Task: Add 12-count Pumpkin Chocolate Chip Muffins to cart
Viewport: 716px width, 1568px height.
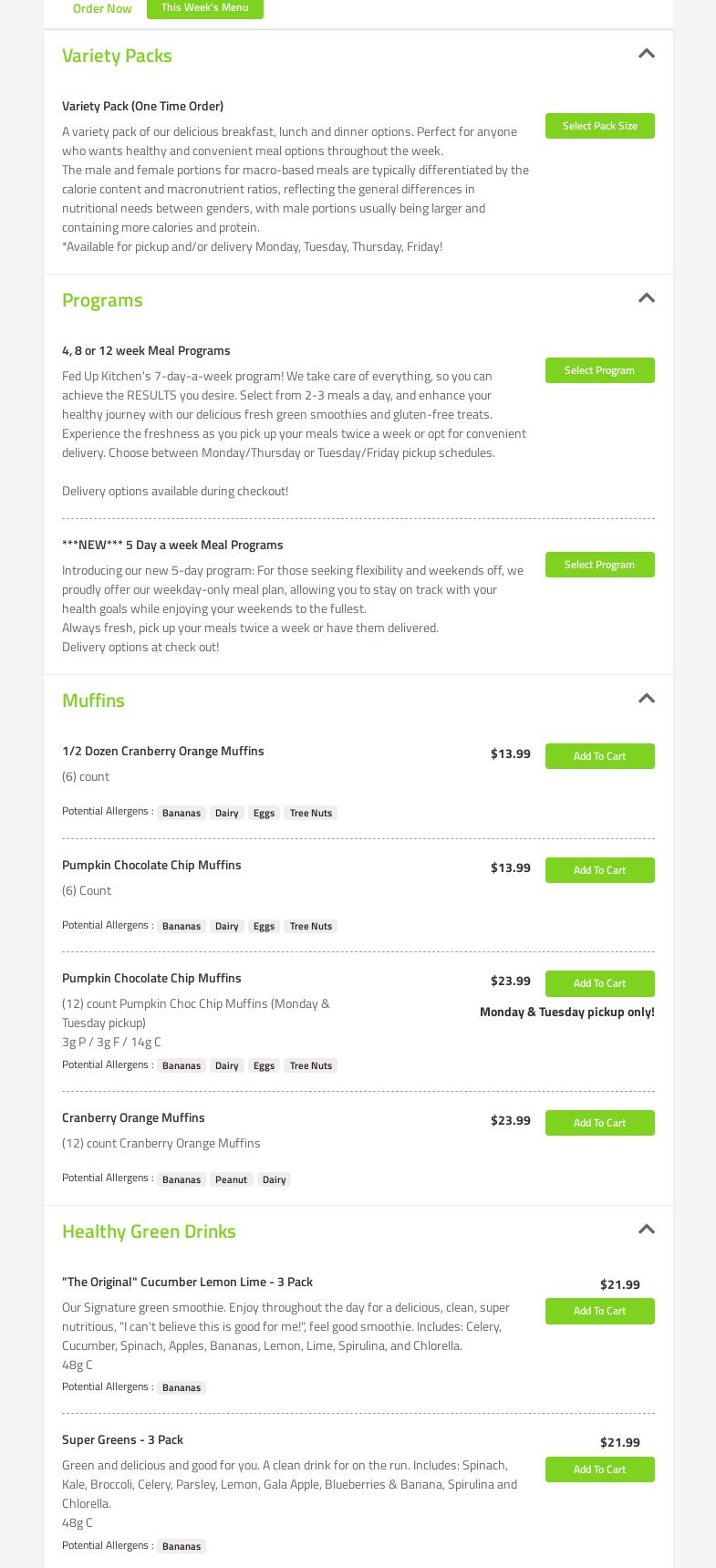Action: click(x=599, y=983)
